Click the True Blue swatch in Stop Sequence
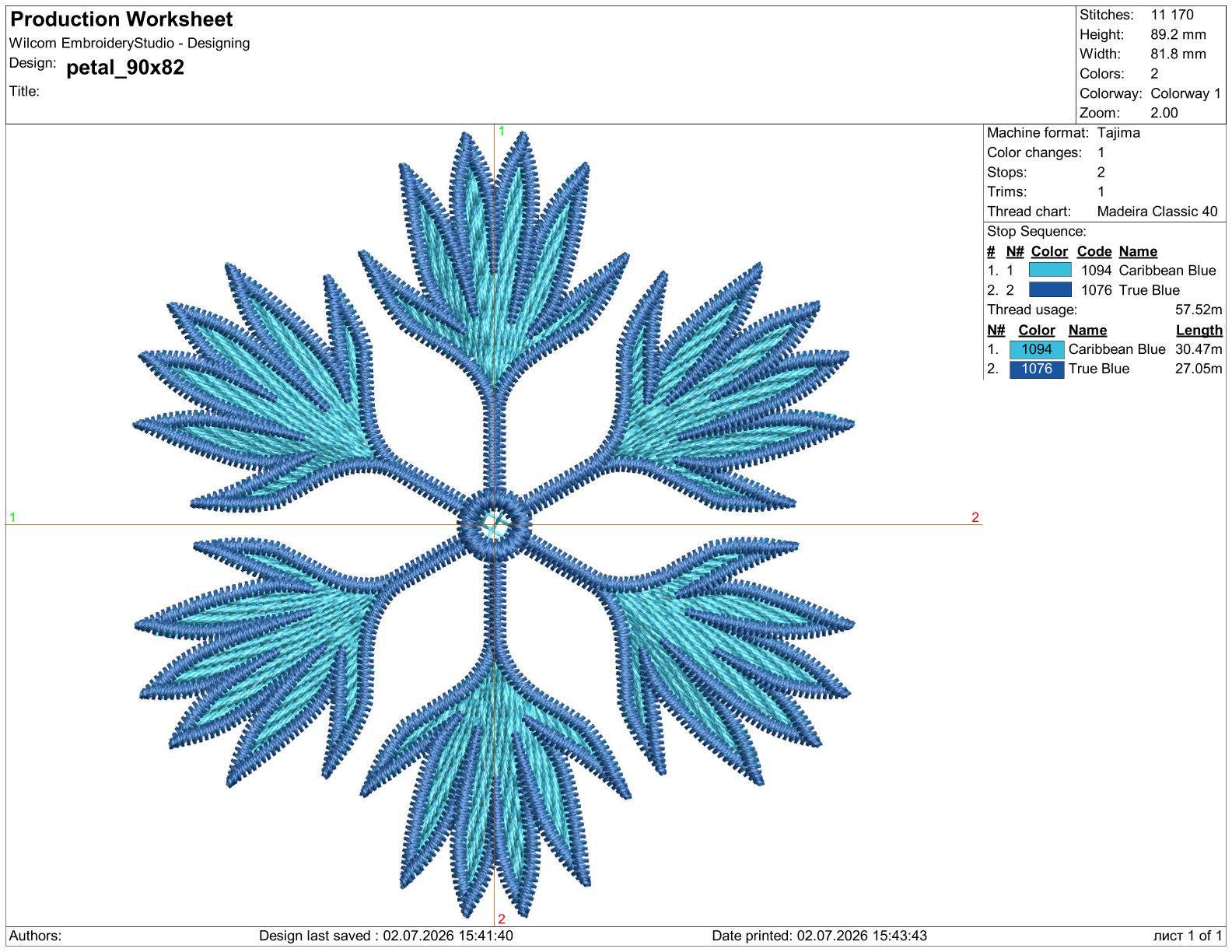The width and height of the screenshot is (1232, 952). [1049, 290]
